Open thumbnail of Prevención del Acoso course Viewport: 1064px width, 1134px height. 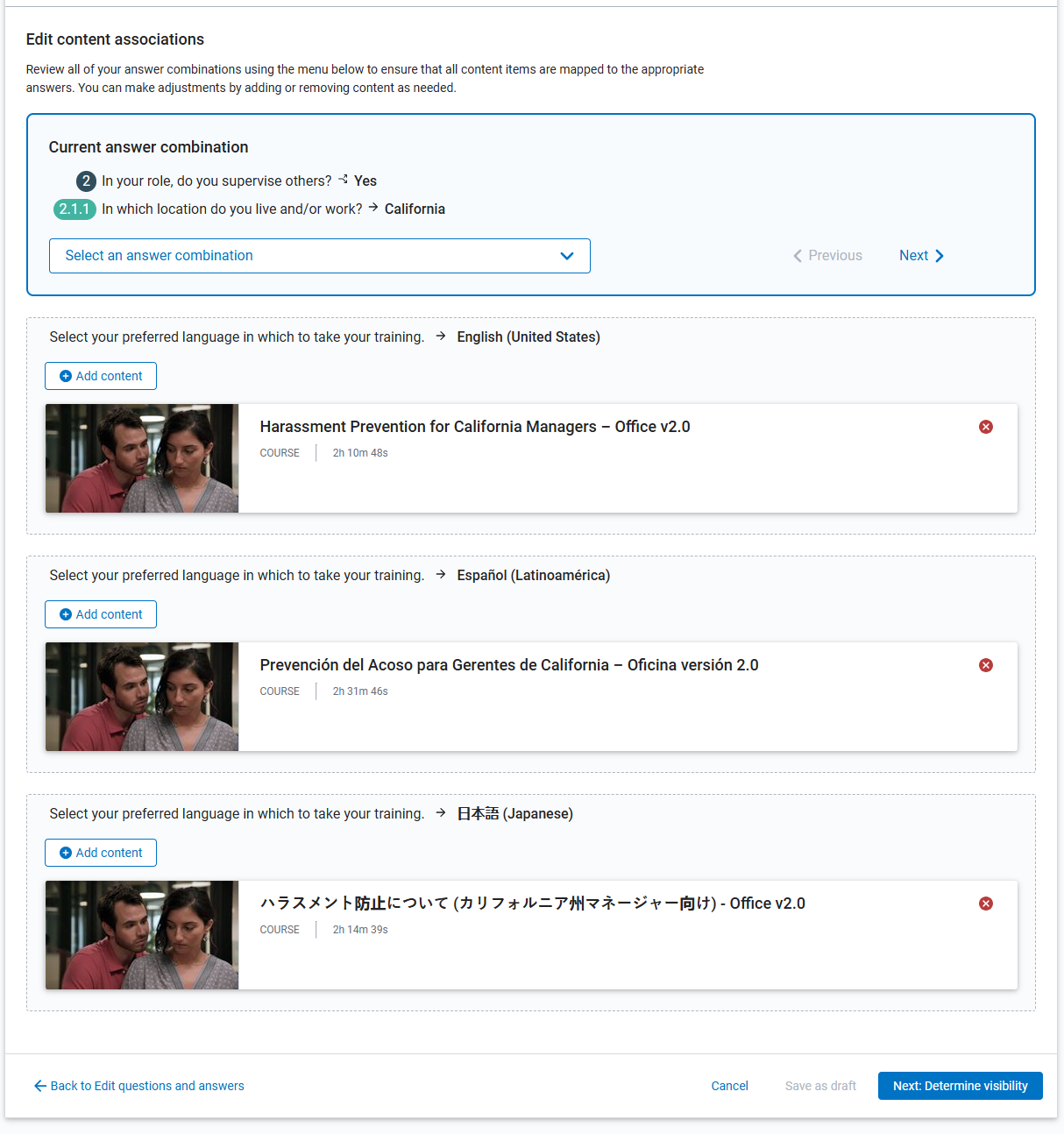[142, 697]
